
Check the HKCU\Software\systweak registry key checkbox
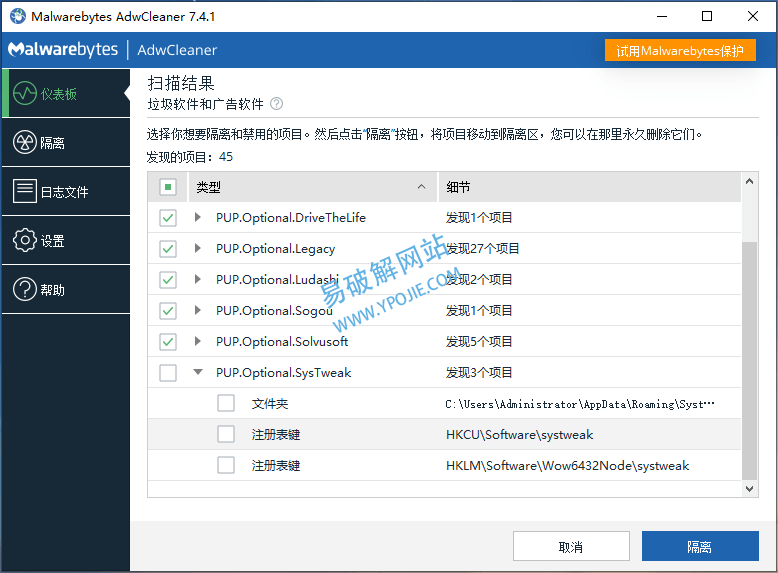click(x=226, y=435)
